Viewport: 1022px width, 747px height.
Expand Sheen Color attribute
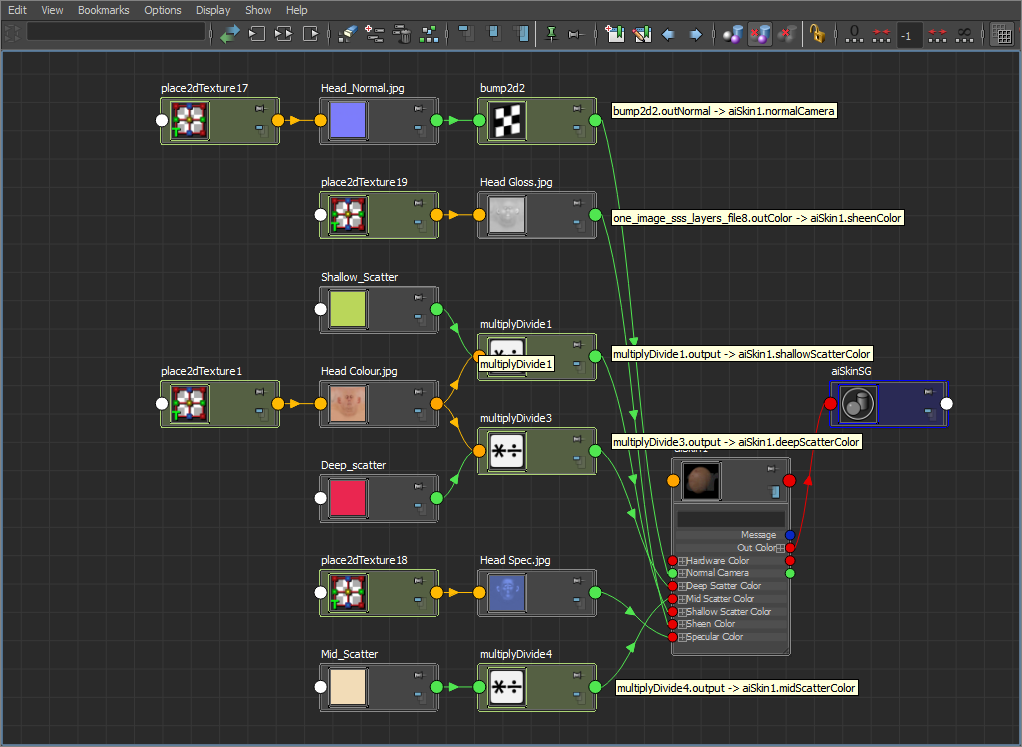tap(682, 624)
